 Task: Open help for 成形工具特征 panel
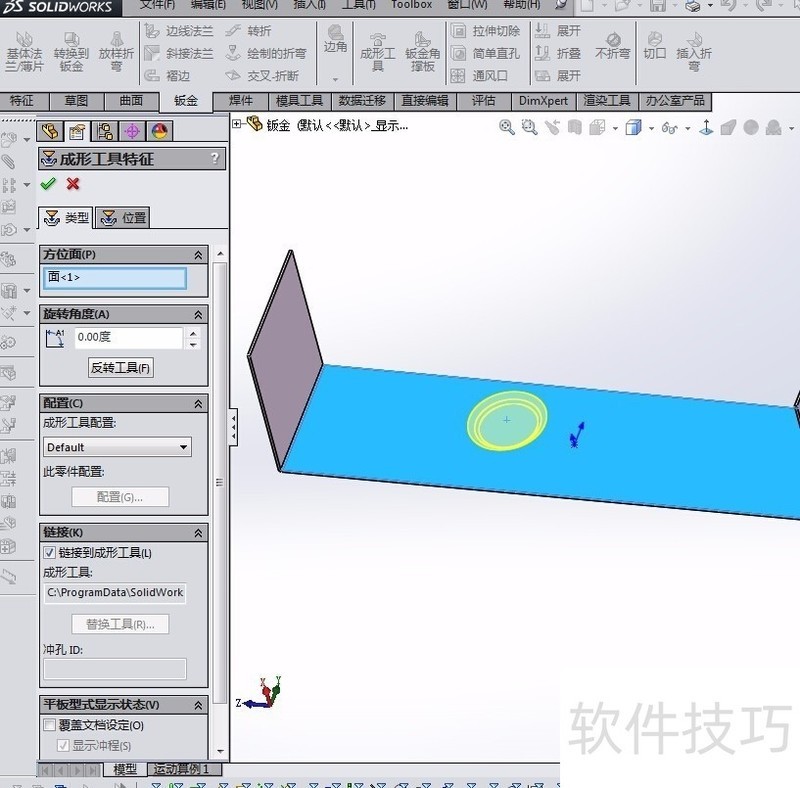[x=215, y=158]
